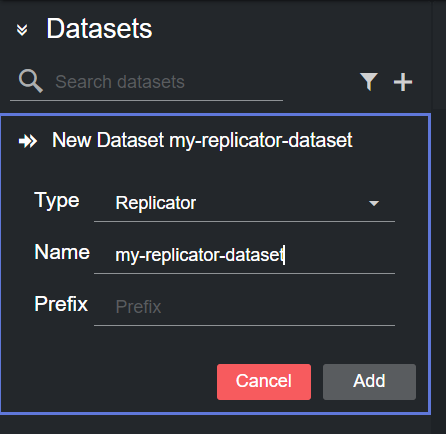446x434 pixels.
Task: Click the end of my-replicator-dataset text in Name field
Action: click(284, 255)
